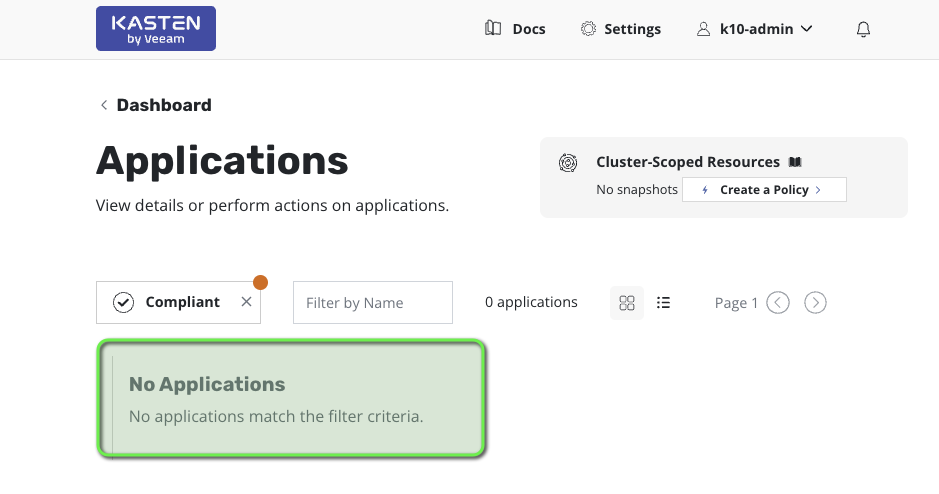This screenshot has width=939, height=494.
Task: Toggle the Compliant filter chip
Action: pyautogui.click(x=168, y=302)
